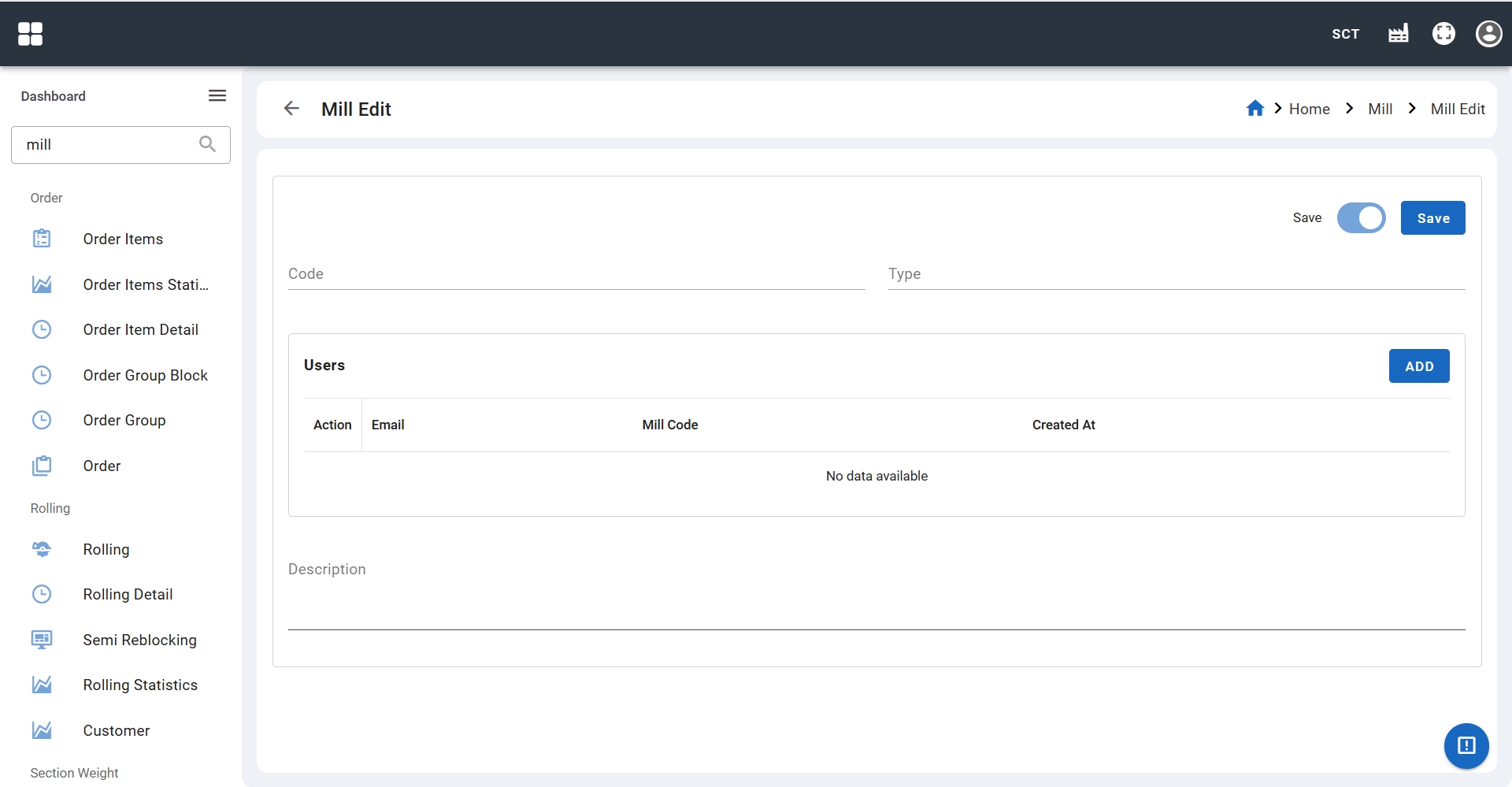Image resolution: width=1512 pixels, height=787 pixels.
Task: Open the Type dropdown field
Action: pyautogui.click(x=1176, y=274)
